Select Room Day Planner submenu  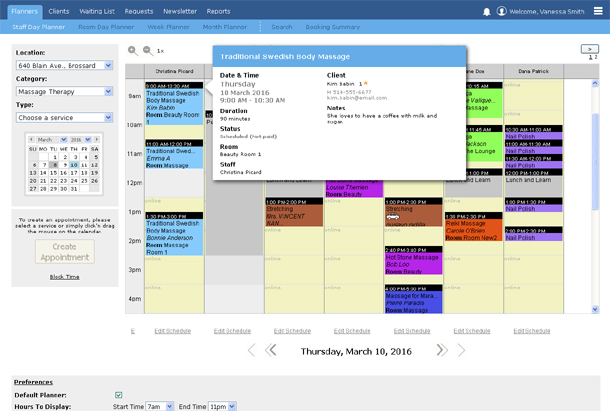point(106,27)
